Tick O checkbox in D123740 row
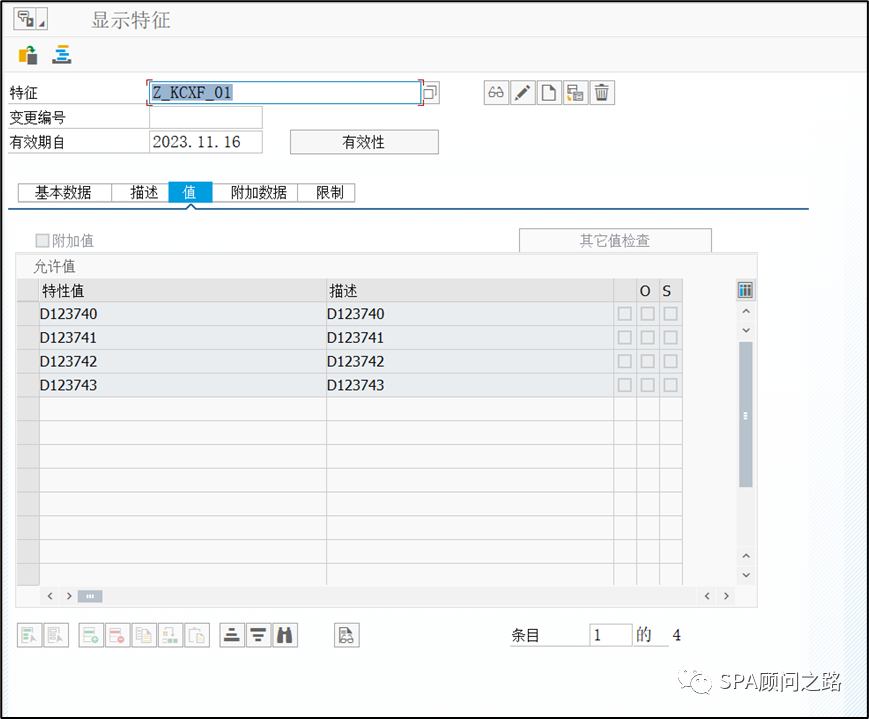 [x=647, y=314]
